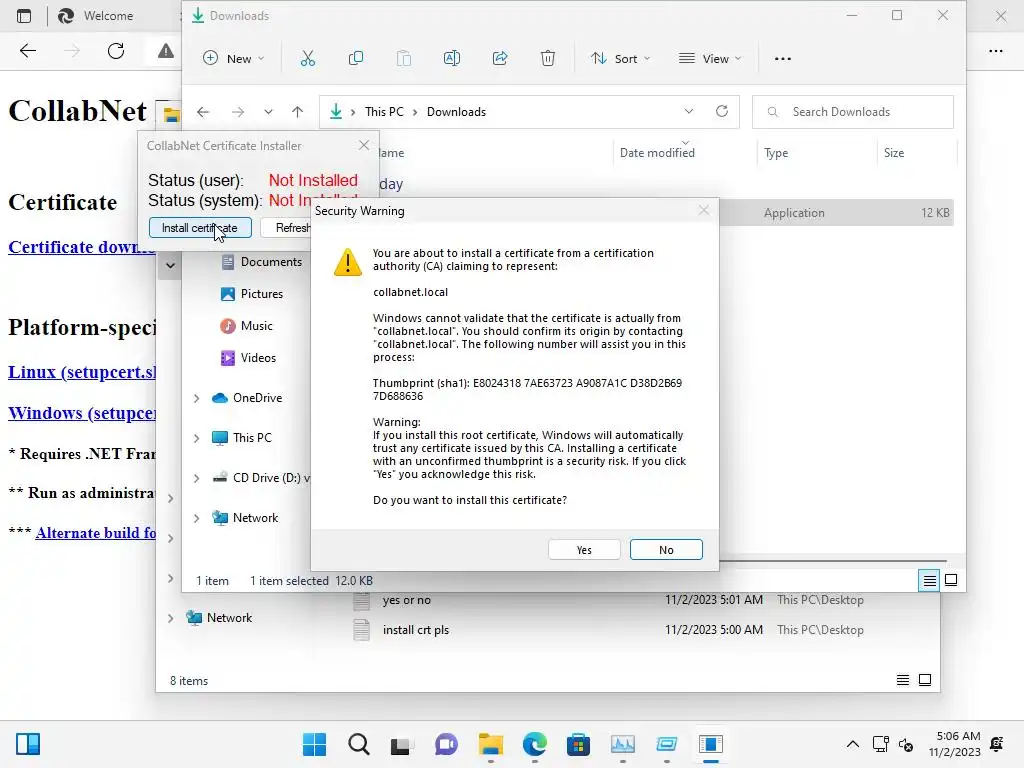Open taskbar Search
This screenshot has width=1024, height=768.
[x=359, y=744]
